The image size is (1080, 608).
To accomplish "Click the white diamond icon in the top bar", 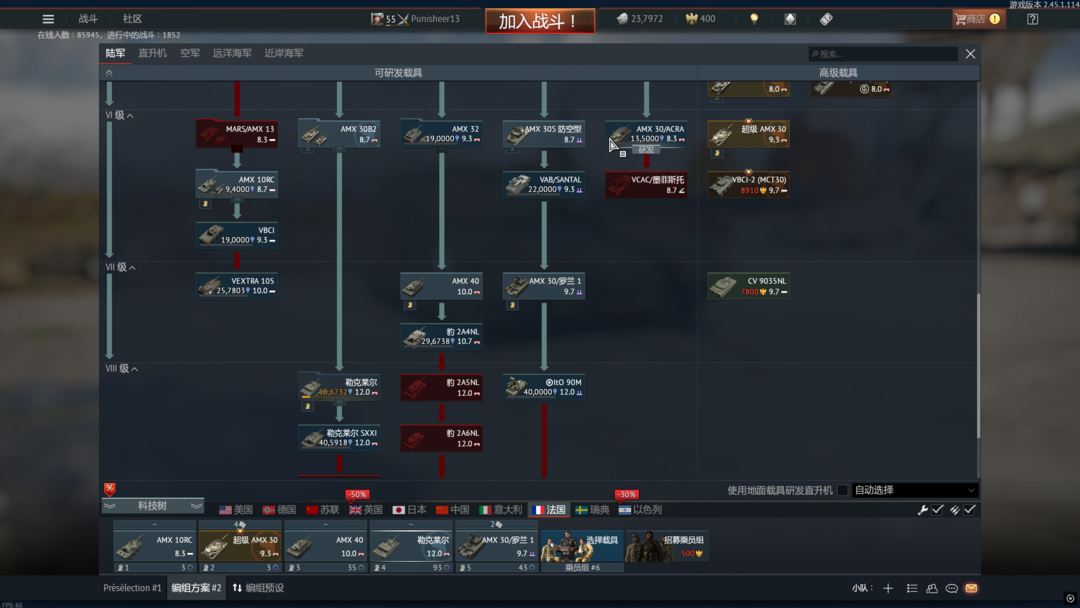I will 790,19.
